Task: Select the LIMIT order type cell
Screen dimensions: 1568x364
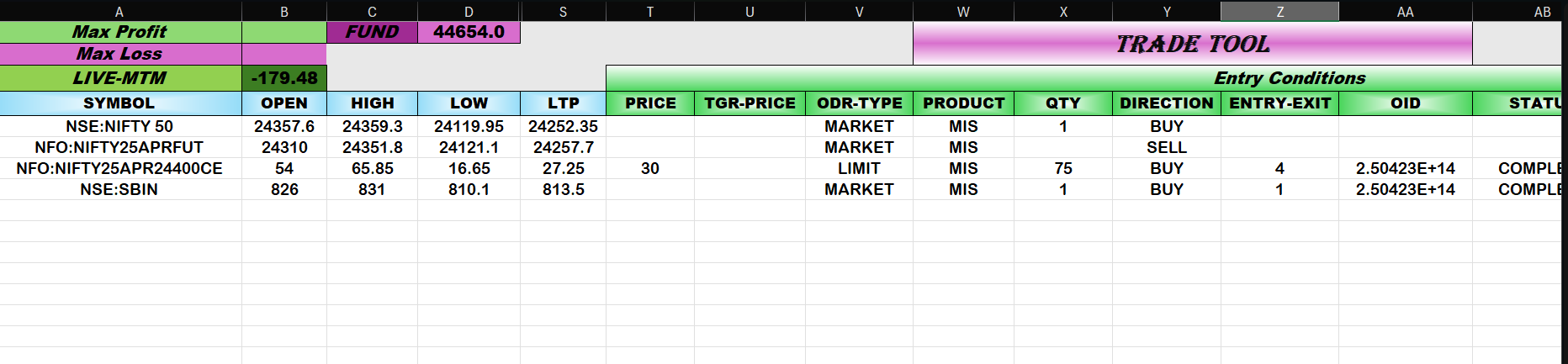Action: (x=859, y=168)
